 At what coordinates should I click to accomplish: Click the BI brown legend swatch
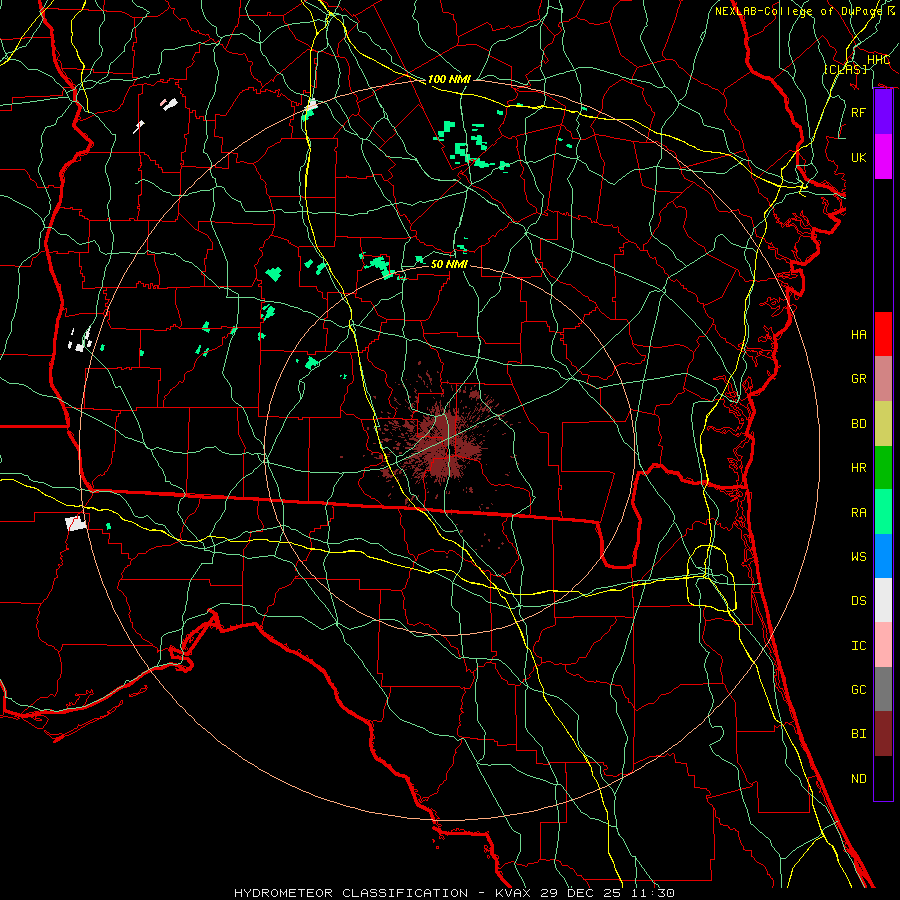point(883,734)
